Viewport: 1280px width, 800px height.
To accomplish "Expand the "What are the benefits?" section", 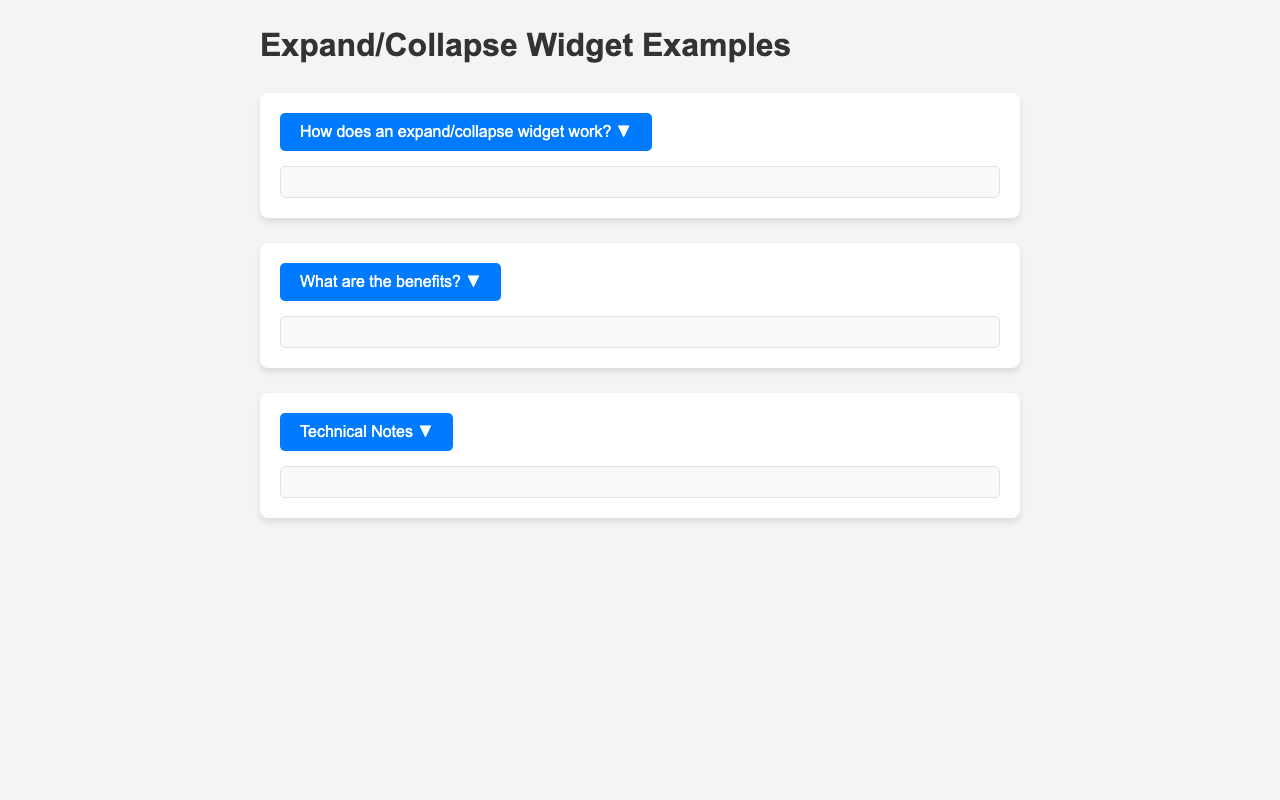I will 389,281.
